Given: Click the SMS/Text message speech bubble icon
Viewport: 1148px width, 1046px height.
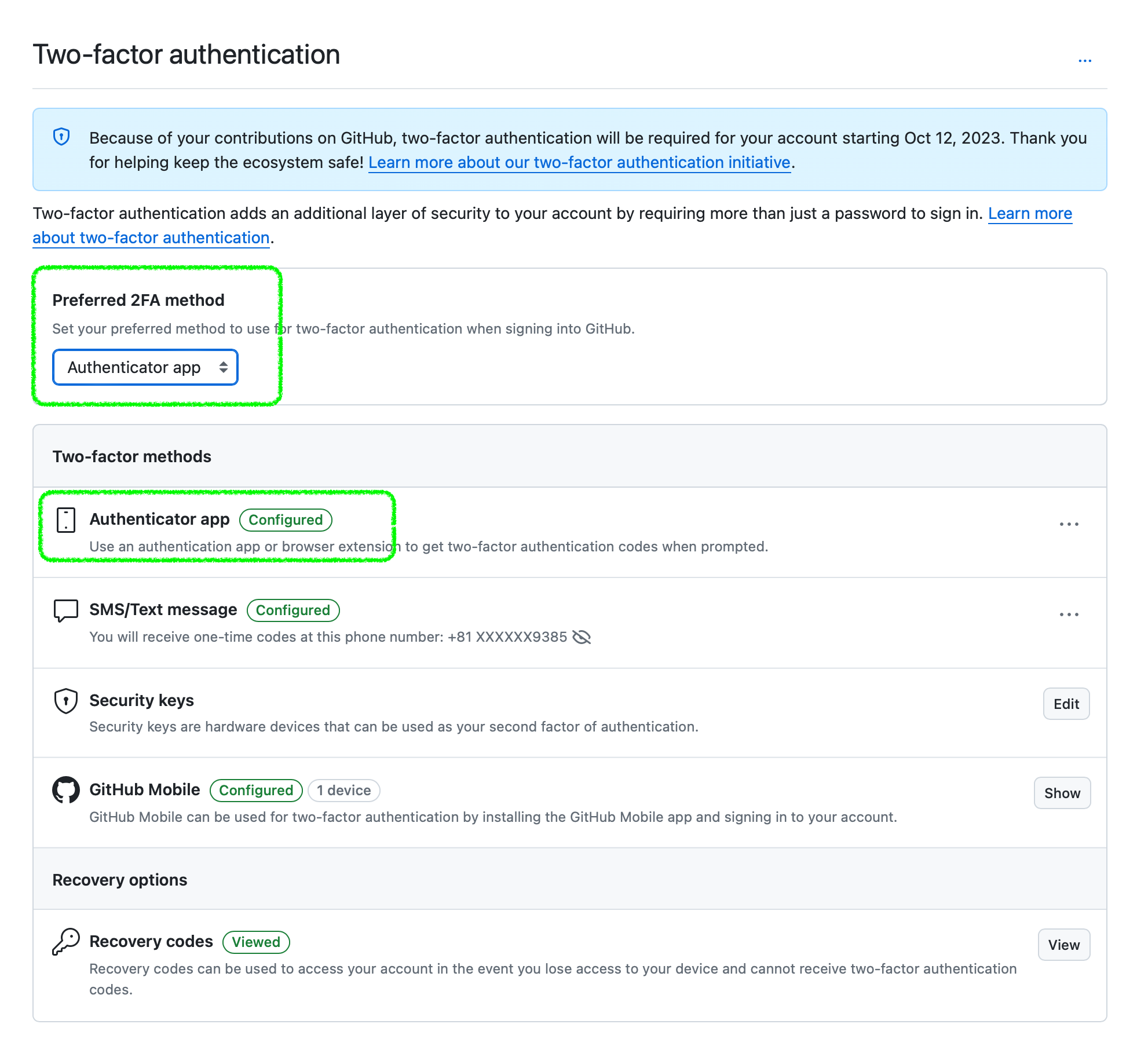Looking at the screenshot, I should tap(66, 610).
